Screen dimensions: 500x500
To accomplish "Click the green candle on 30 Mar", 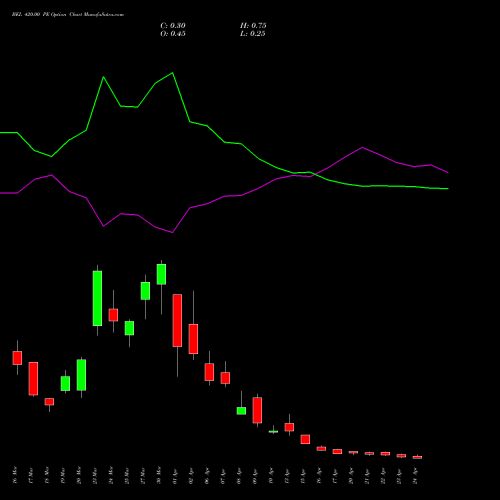I will pos(161,274).
